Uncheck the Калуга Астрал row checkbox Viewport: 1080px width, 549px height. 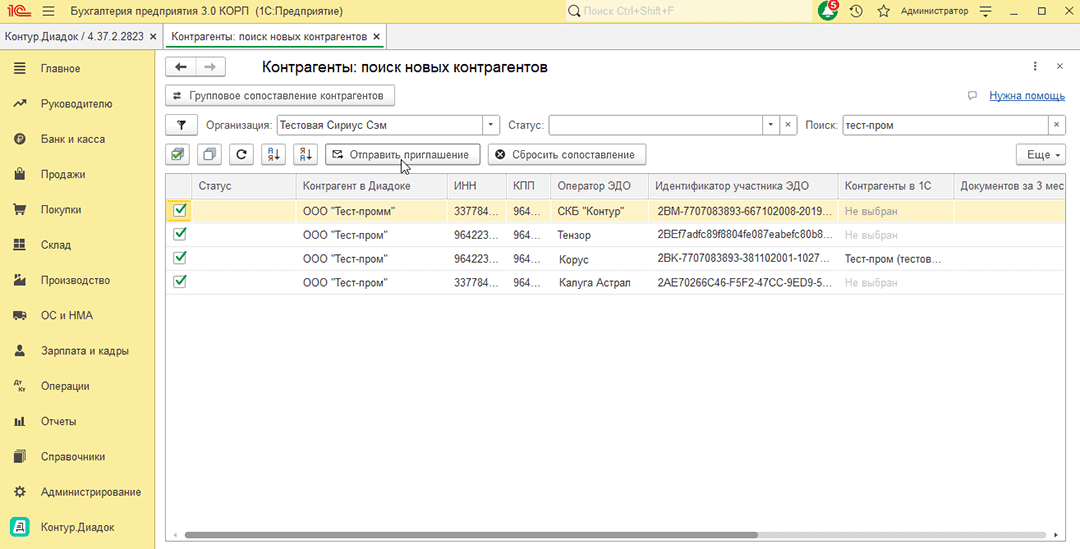(180, 282)
